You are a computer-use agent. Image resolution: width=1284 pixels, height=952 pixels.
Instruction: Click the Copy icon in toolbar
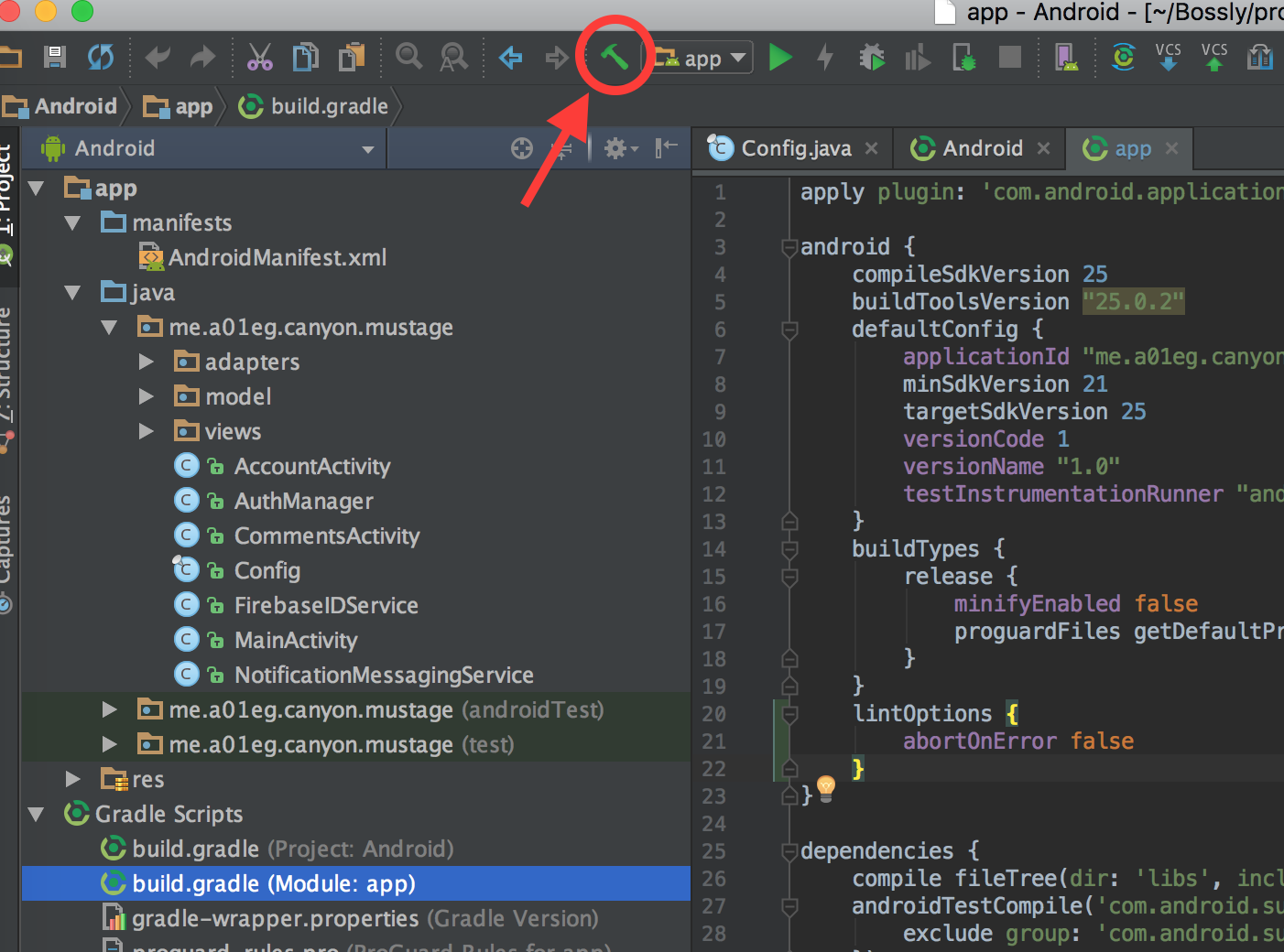pyautogui.click(x=306, y=58)
